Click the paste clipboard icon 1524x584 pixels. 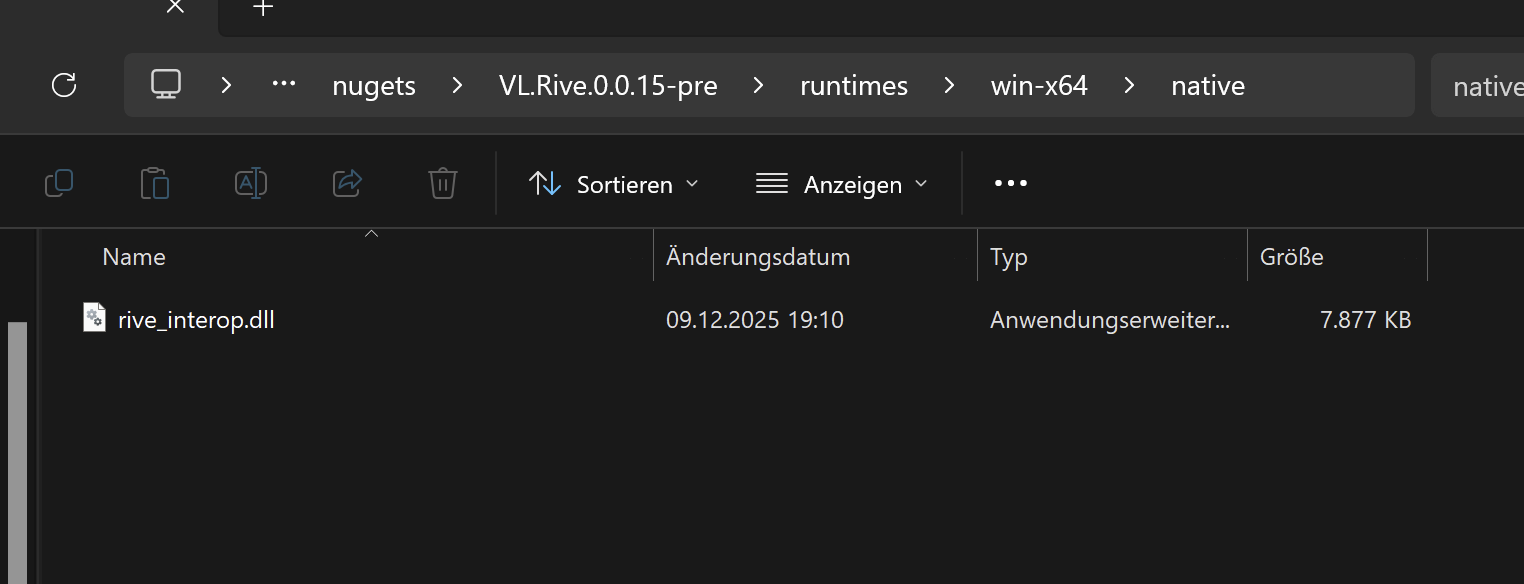(155, 183)
